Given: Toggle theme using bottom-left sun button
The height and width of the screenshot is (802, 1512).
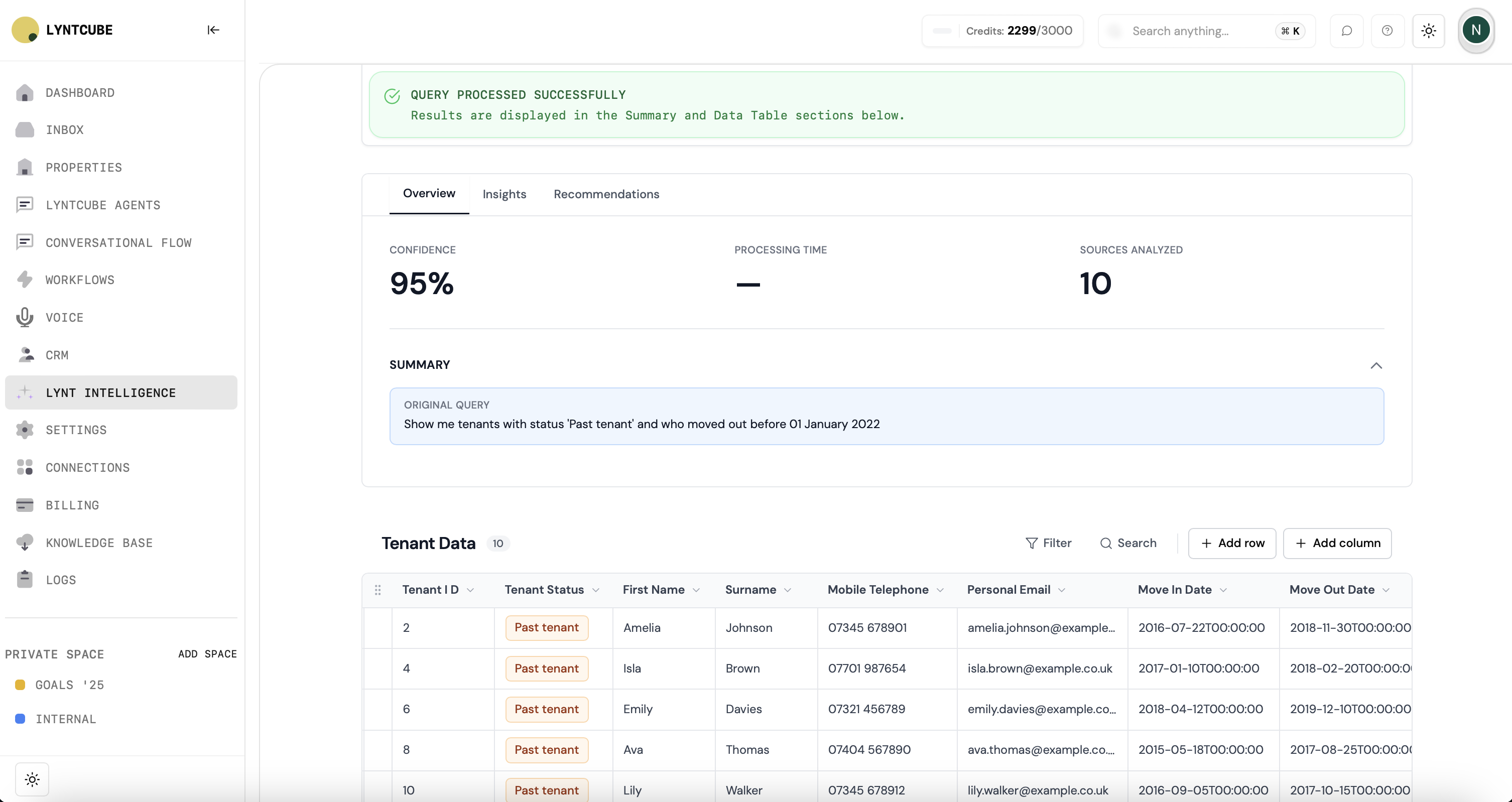Looking at the screenshot, I should point(32,779).
